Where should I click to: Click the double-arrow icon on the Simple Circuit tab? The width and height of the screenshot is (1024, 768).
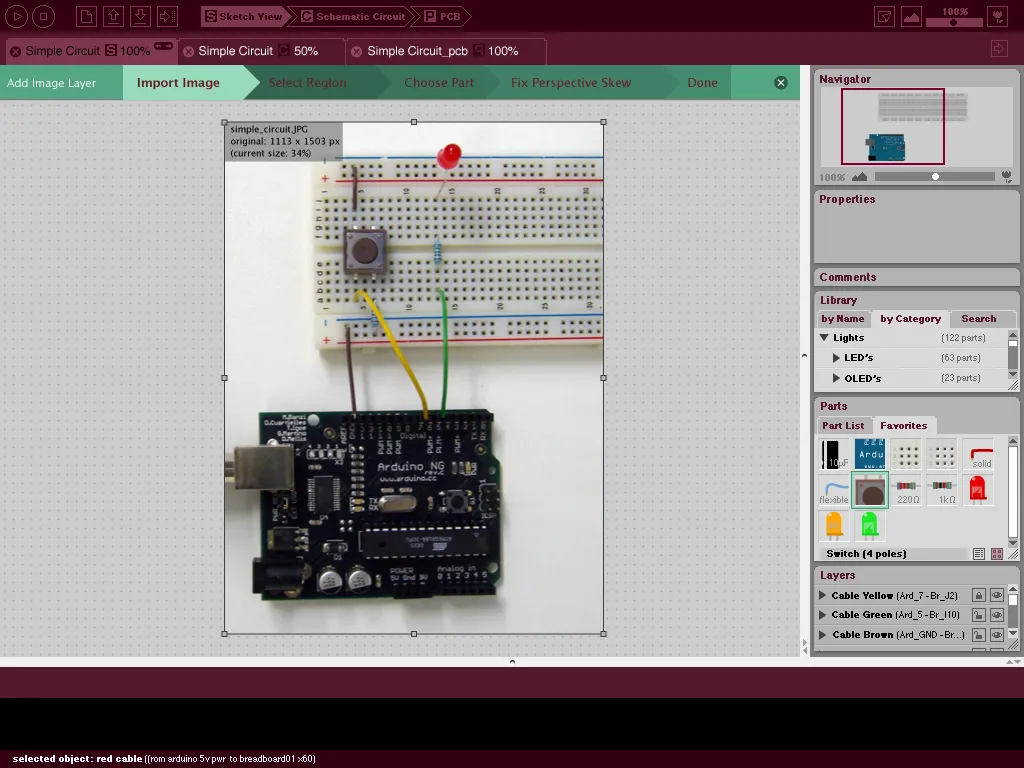point(163,46)
